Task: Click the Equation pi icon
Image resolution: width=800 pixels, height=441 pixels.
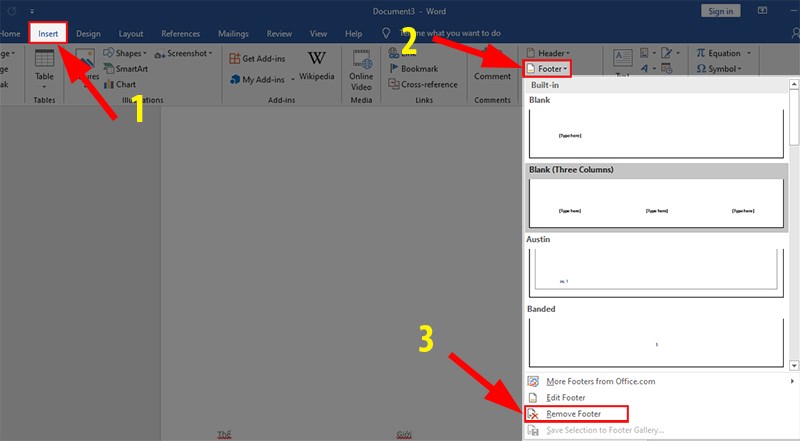Action: [701, 53]
